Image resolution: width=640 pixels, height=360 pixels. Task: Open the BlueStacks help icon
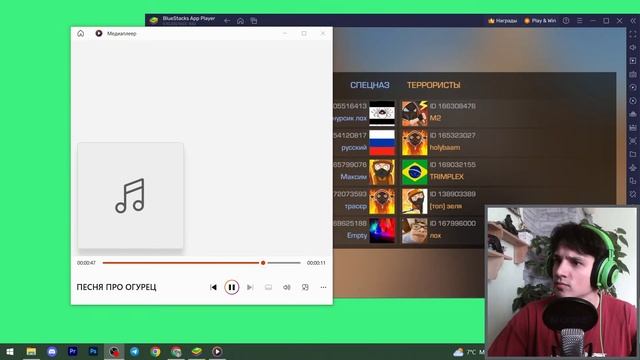[566, 20]
